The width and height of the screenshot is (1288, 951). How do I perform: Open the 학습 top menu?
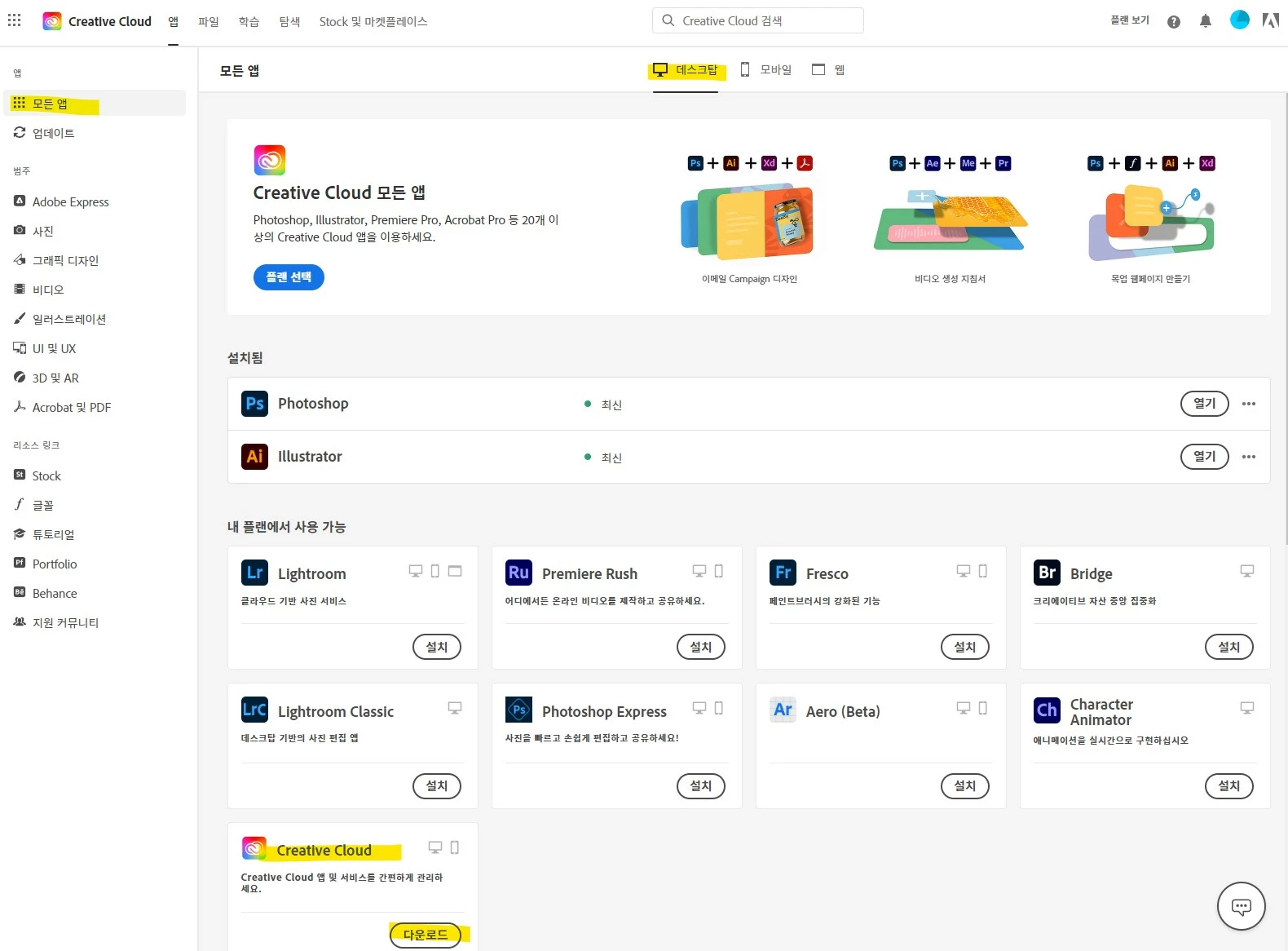249,21
